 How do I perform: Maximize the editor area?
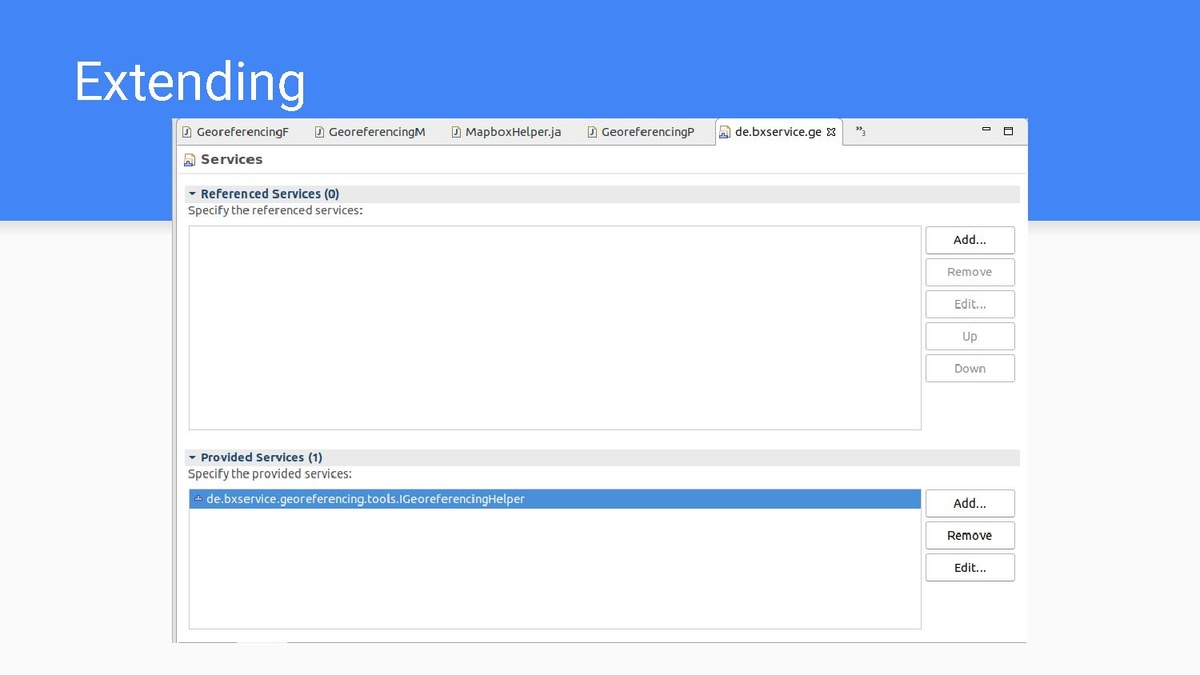coord(1008,131)
